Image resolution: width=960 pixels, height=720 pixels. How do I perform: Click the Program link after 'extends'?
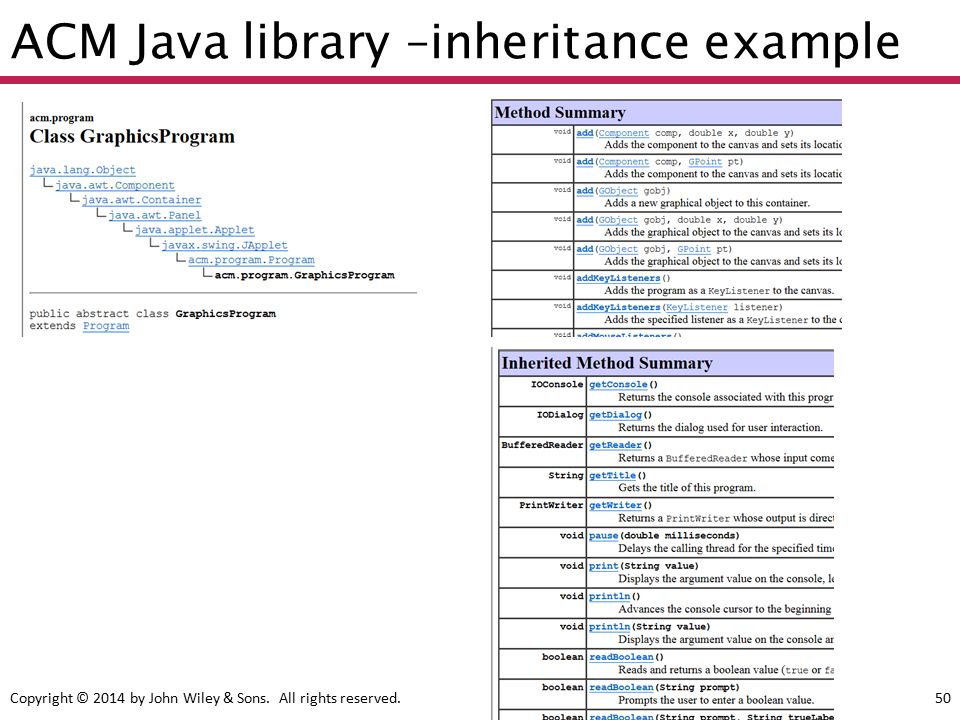tap(106, 326)
